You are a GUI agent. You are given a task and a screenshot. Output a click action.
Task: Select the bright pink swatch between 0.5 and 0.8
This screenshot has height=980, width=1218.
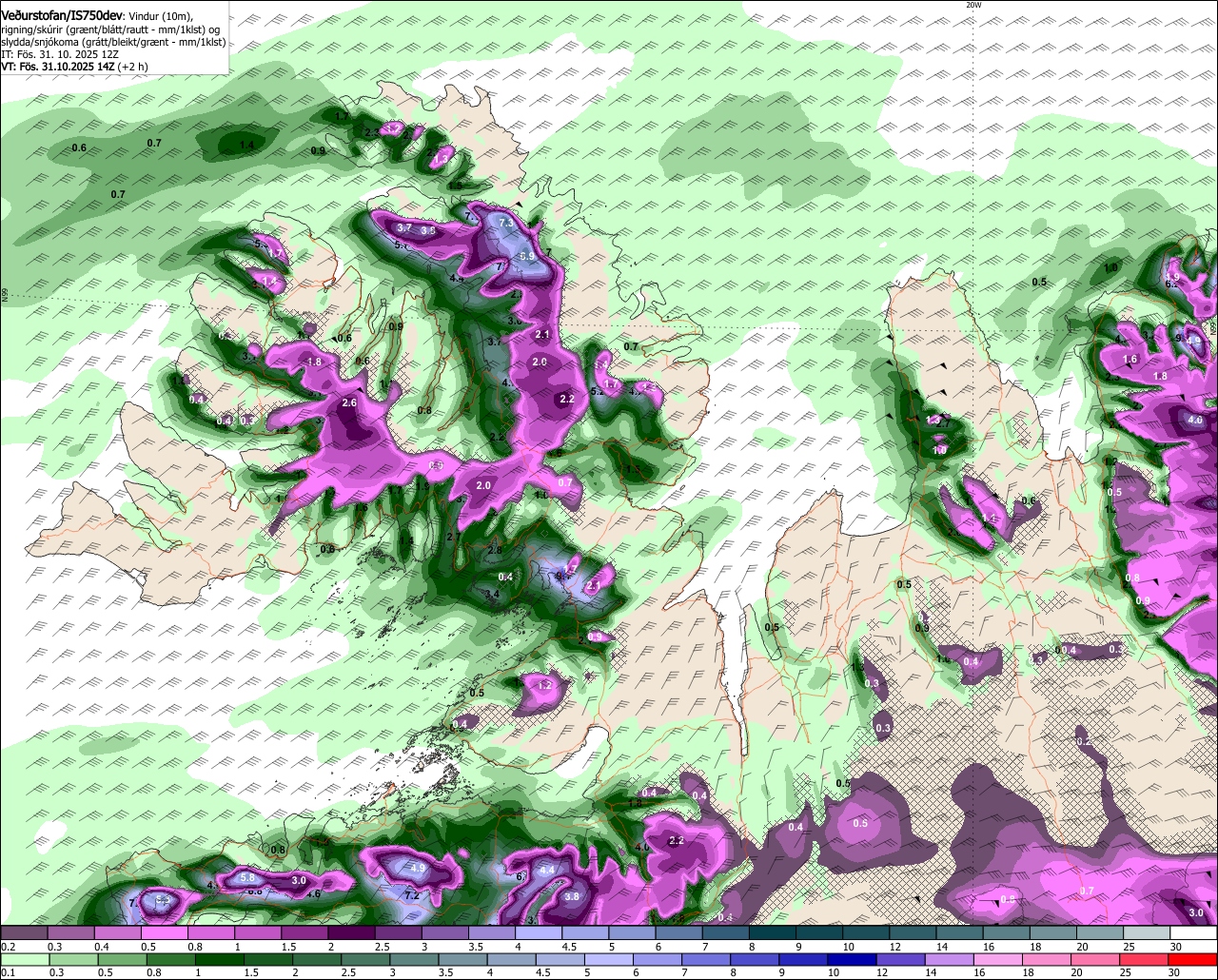[x=164, y=932]
